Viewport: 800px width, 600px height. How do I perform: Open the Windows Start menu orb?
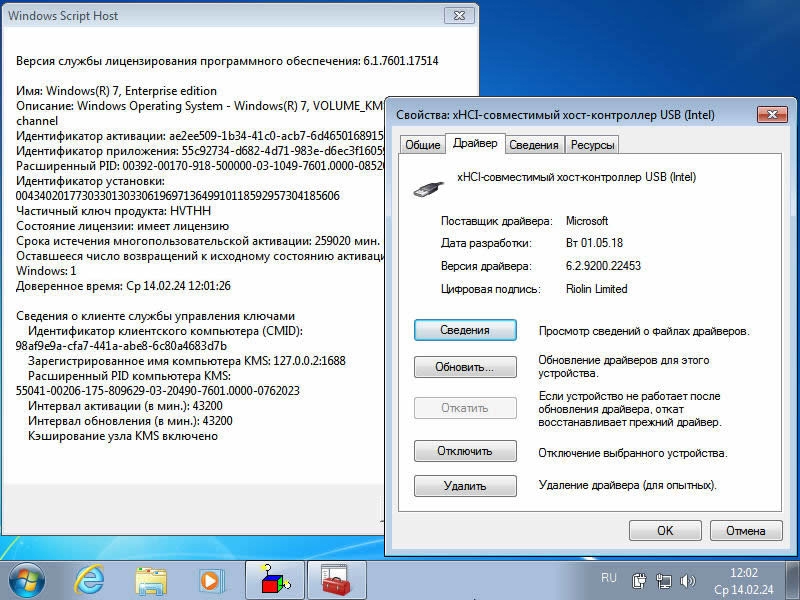point(27,579)
